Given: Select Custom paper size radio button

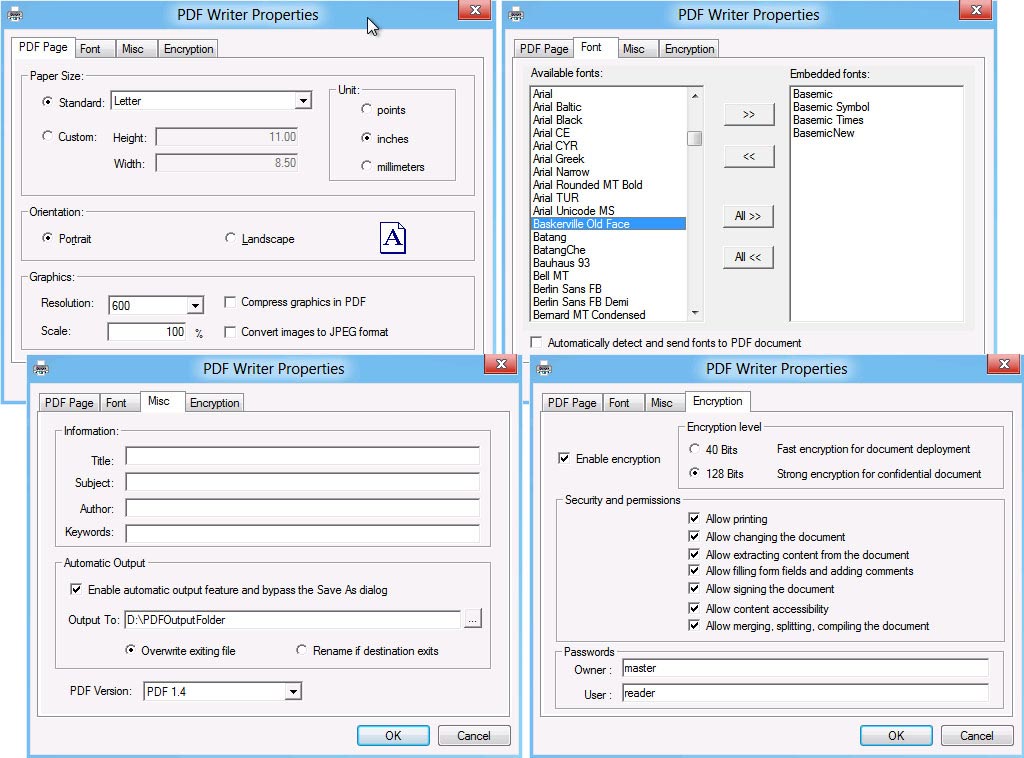Looking at the screenshot, I should pos(47,136).
